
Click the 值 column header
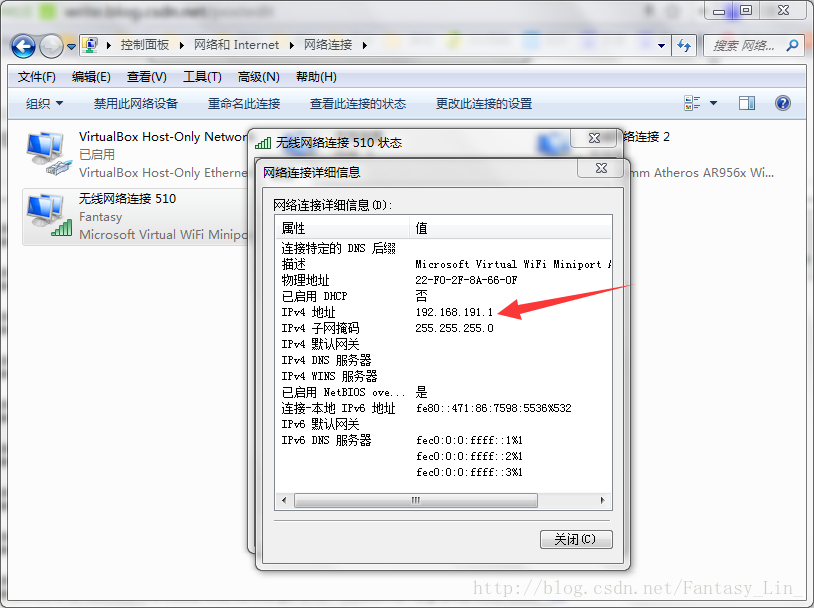[x=511, y=228]
